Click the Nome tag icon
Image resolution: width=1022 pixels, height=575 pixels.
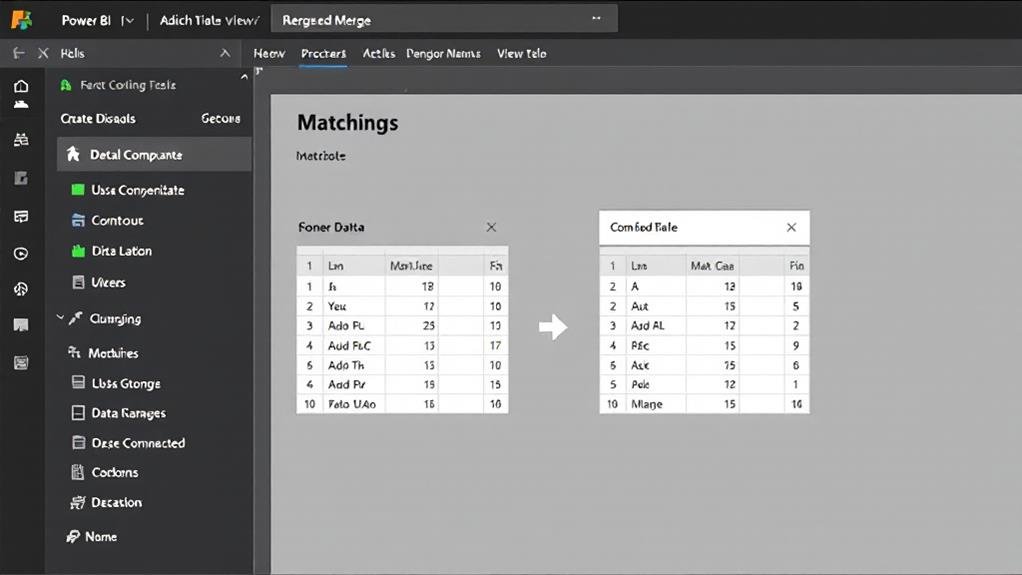click(x=73, y=537)
